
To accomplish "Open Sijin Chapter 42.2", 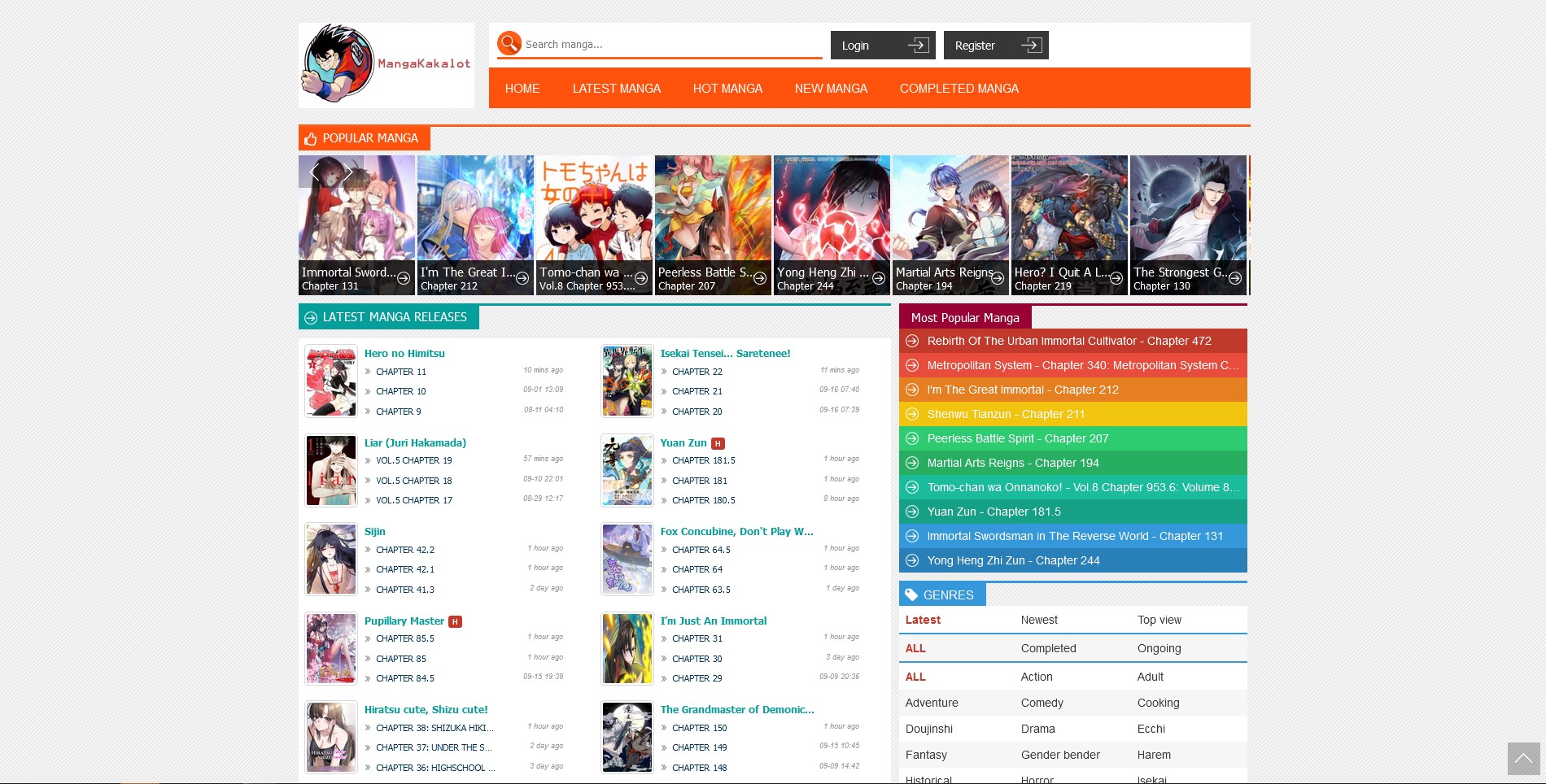I will 405,550.
